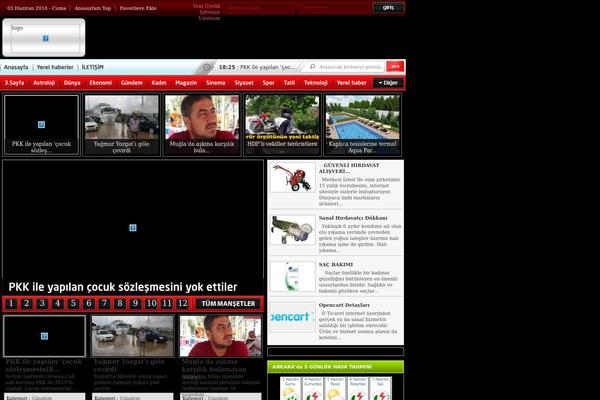Go to the Magazin section

(186, 83)
